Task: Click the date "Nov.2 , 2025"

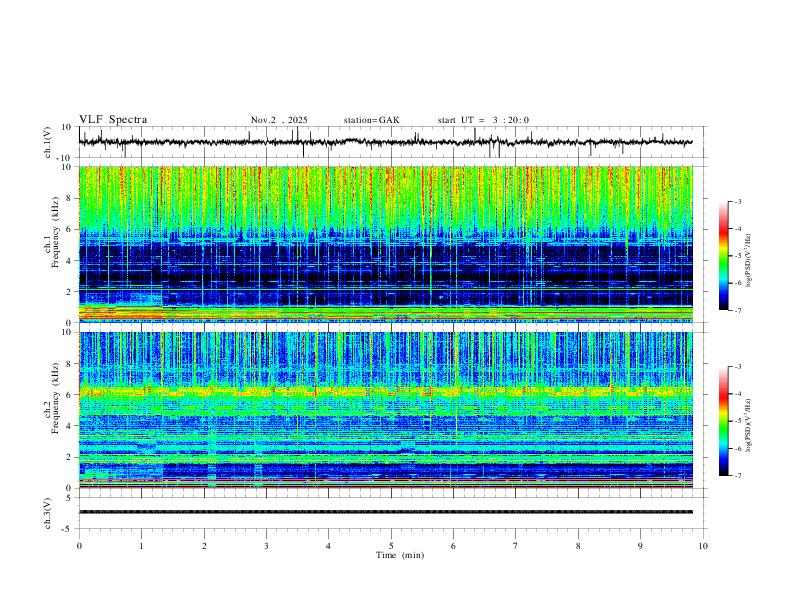Action: 279,120
